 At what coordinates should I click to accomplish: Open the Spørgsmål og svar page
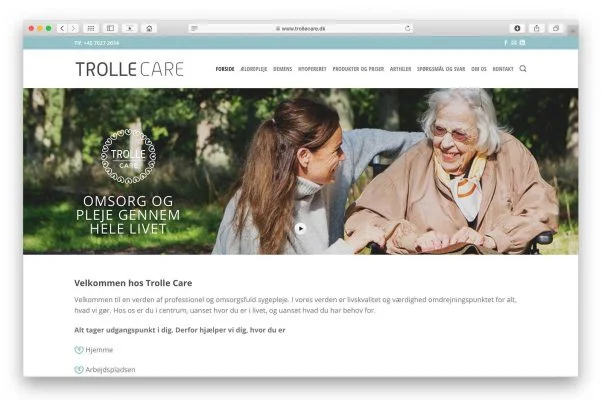(x=441, y=69)
